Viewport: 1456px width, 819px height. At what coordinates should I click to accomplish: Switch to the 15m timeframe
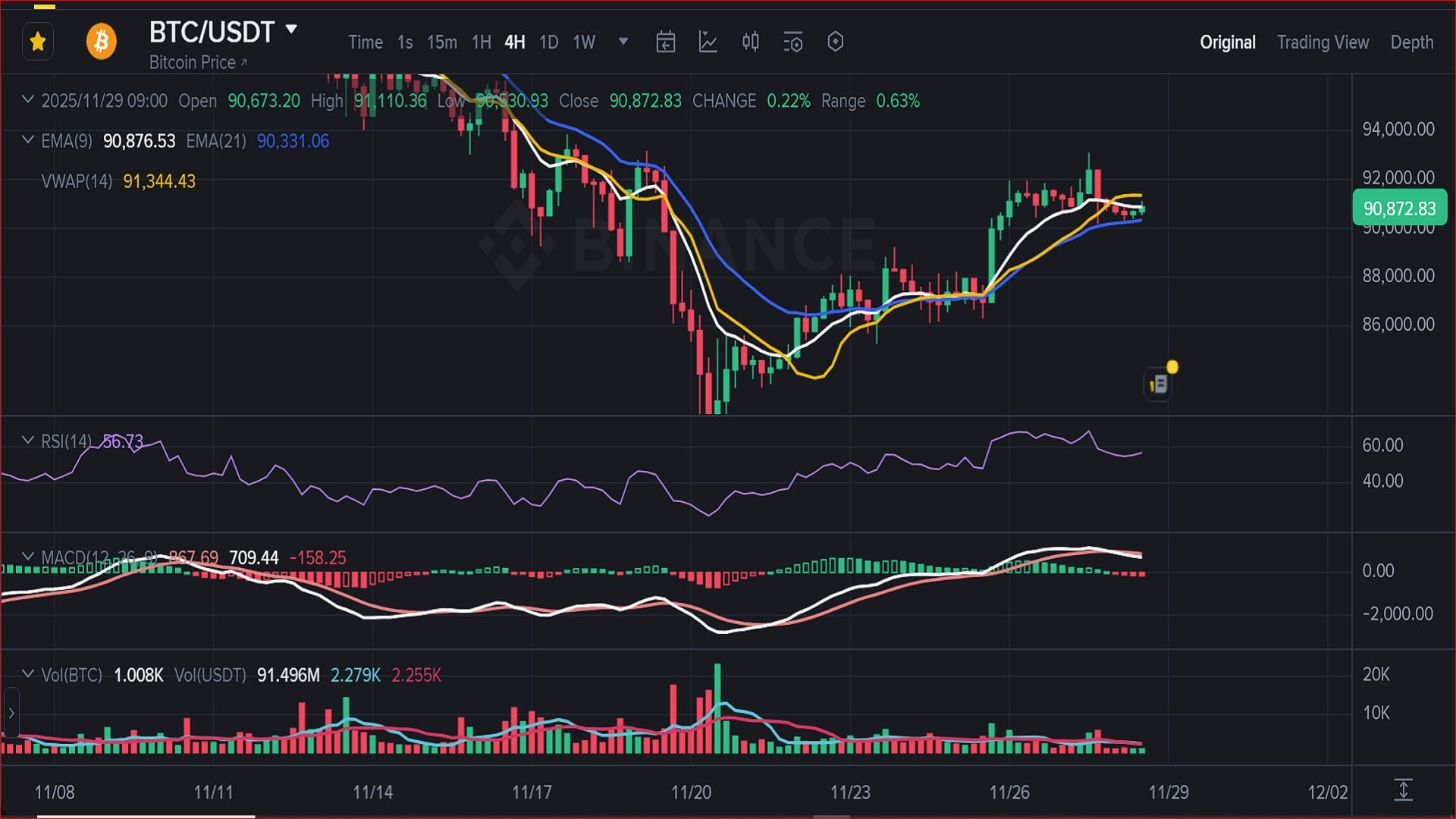[441, 42]
